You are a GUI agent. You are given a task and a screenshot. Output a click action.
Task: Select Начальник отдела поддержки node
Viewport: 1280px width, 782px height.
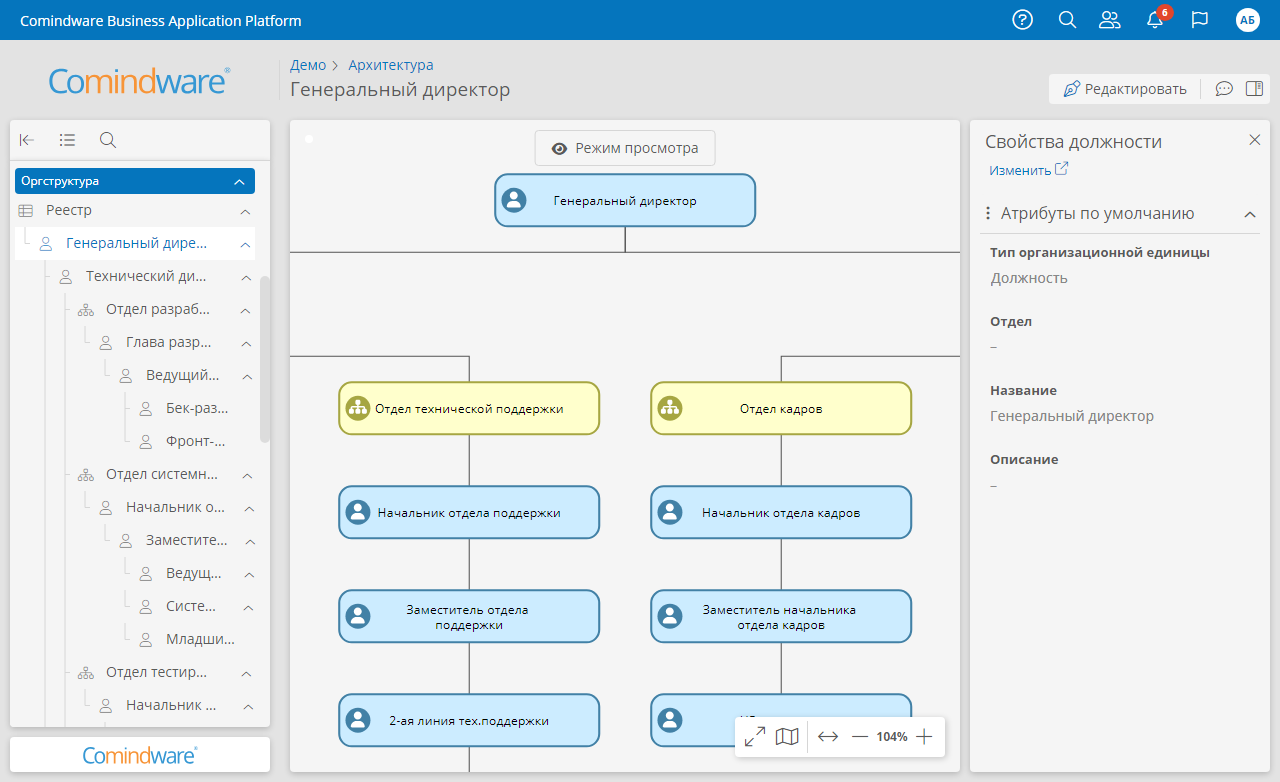(x=469, y=512)
